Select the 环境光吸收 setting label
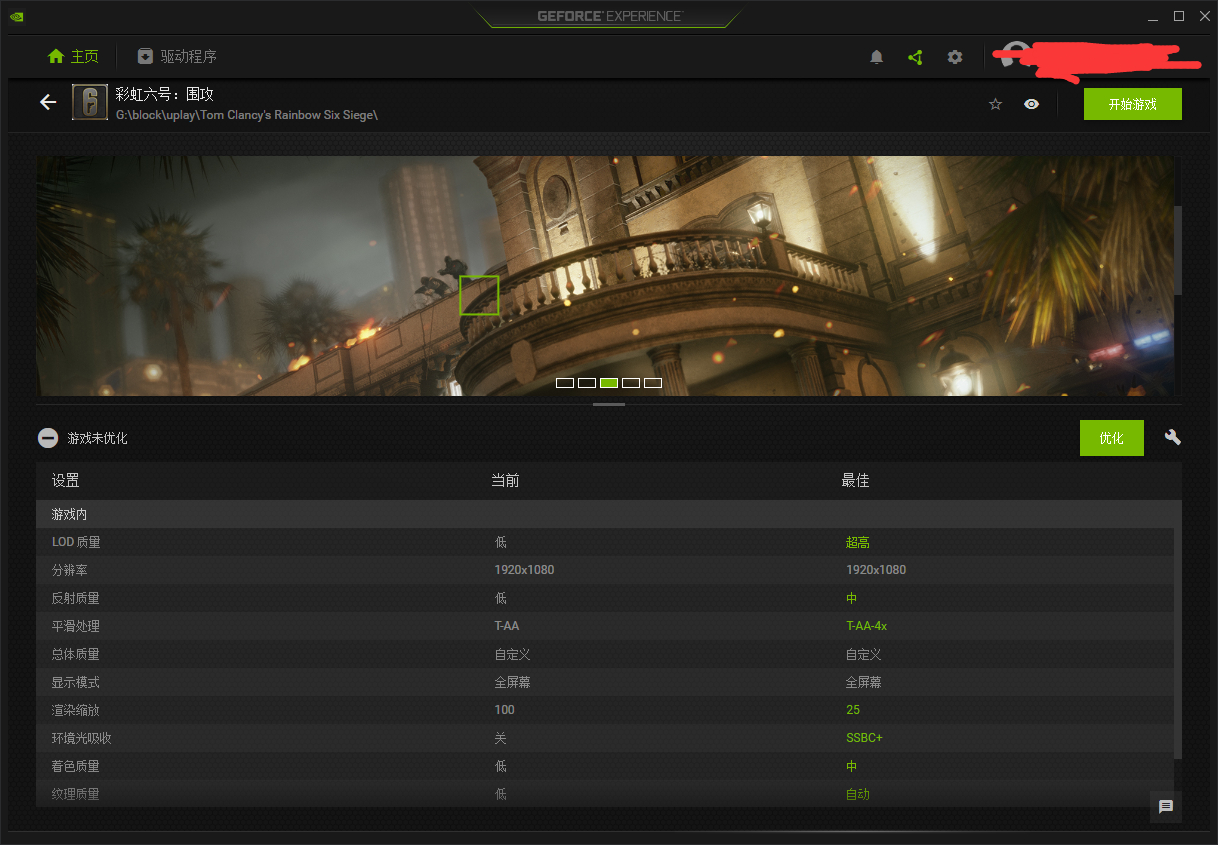This screenshot has width=1218, height=845. 82,738
